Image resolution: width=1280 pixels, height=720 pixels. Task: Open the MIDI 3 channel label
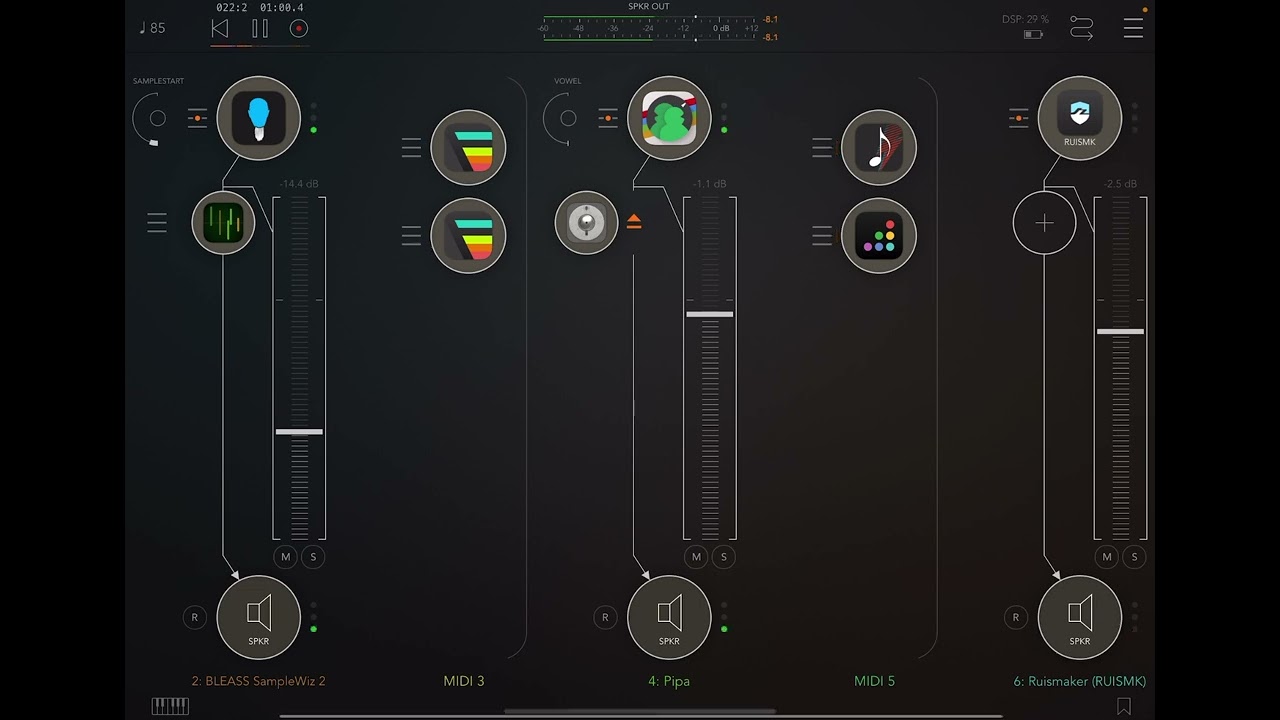pyautogui.click(x=464, y=681)
